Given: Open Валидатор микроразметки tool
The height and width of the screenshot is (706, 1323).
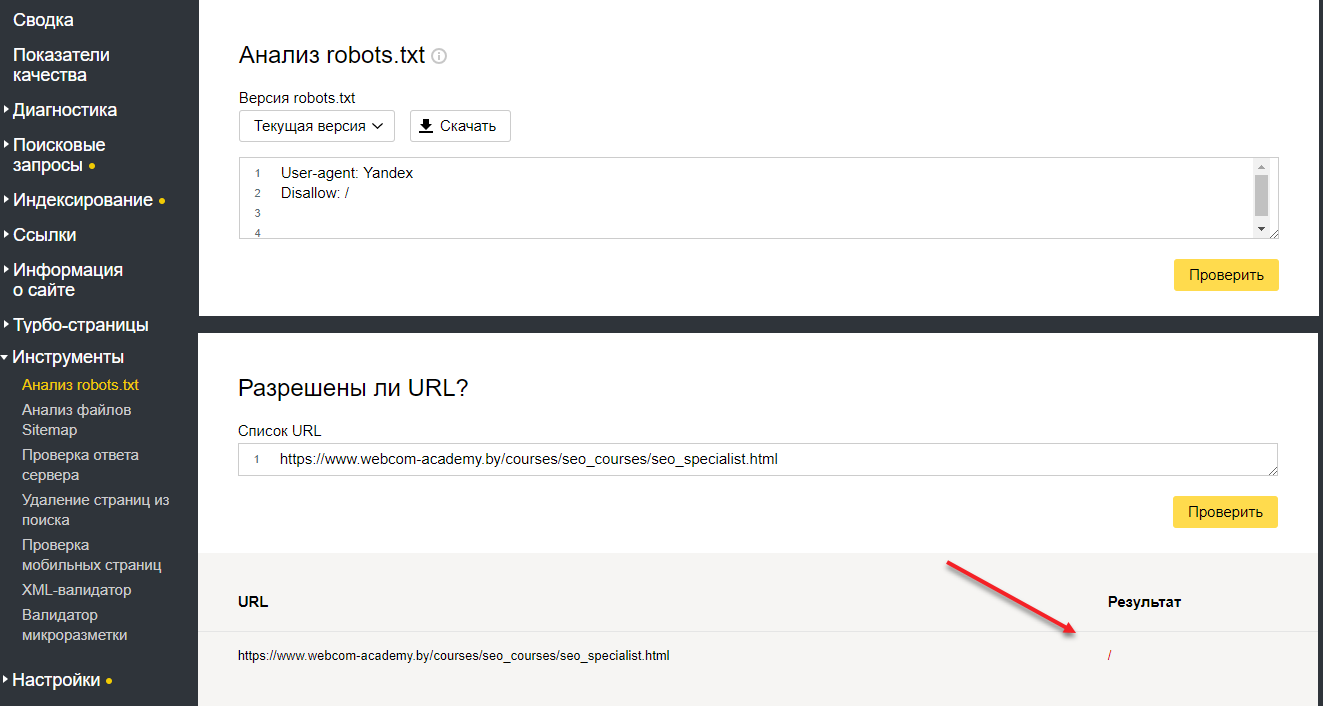Looking at the screenshot, I should click(x=74, y=625).
